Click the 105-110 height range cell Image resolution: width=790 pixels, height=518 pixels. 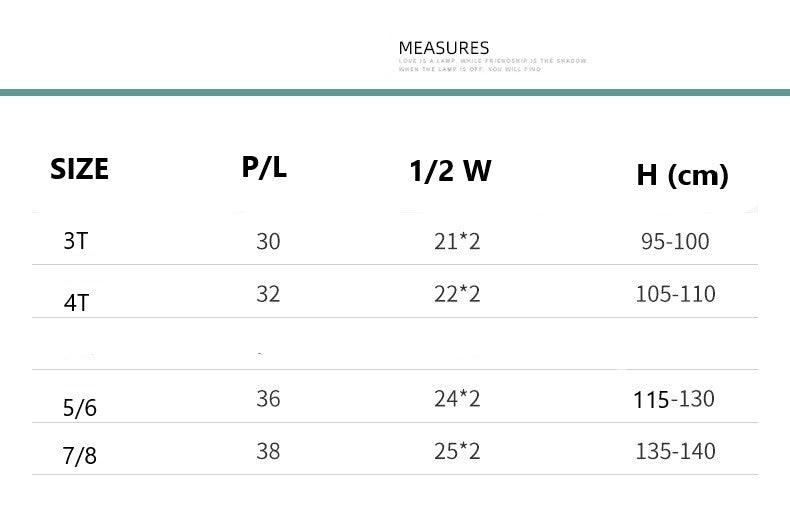(x=675, y=294)
